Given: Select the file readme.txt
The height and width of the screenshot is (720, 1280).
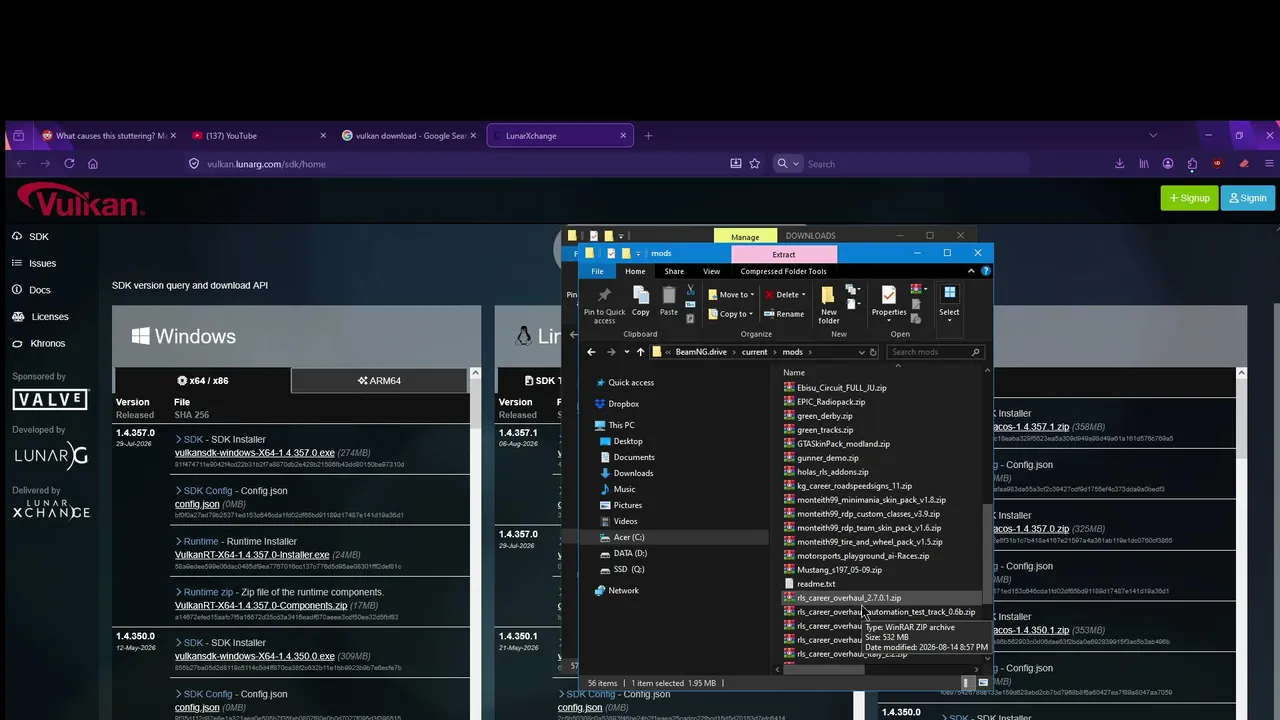Looking at the screenshot, I should click(816, 584).
